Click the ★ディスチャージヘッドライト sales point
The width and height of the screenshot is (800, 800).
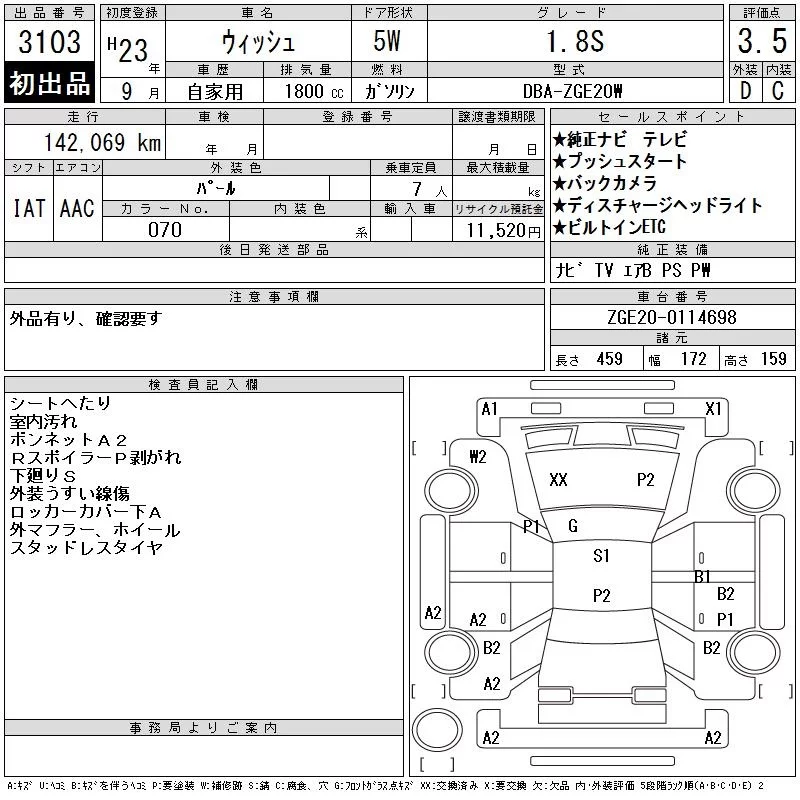coord(657,206)
